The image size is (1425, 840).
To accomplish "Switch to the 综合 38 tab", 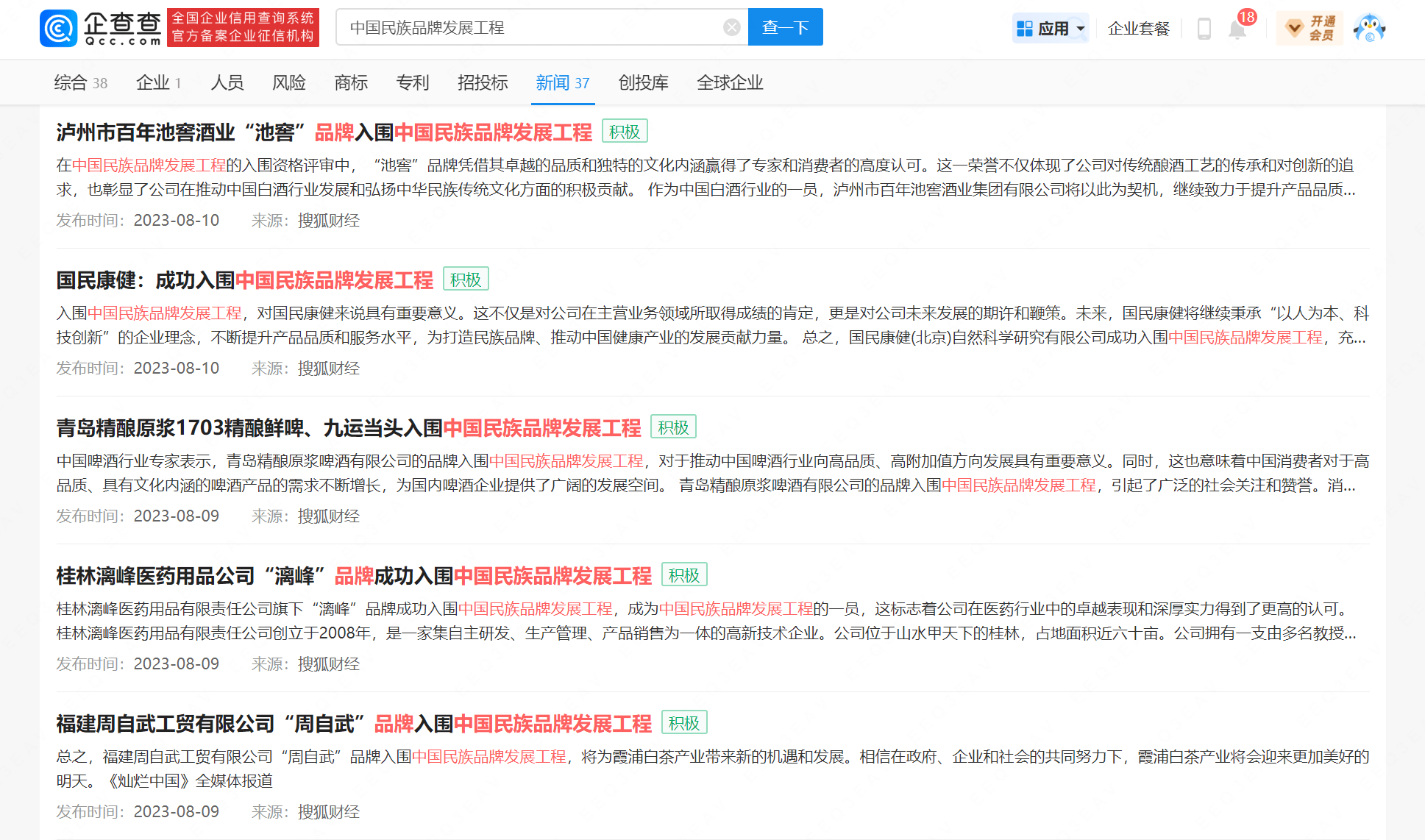I will [81, 82].
